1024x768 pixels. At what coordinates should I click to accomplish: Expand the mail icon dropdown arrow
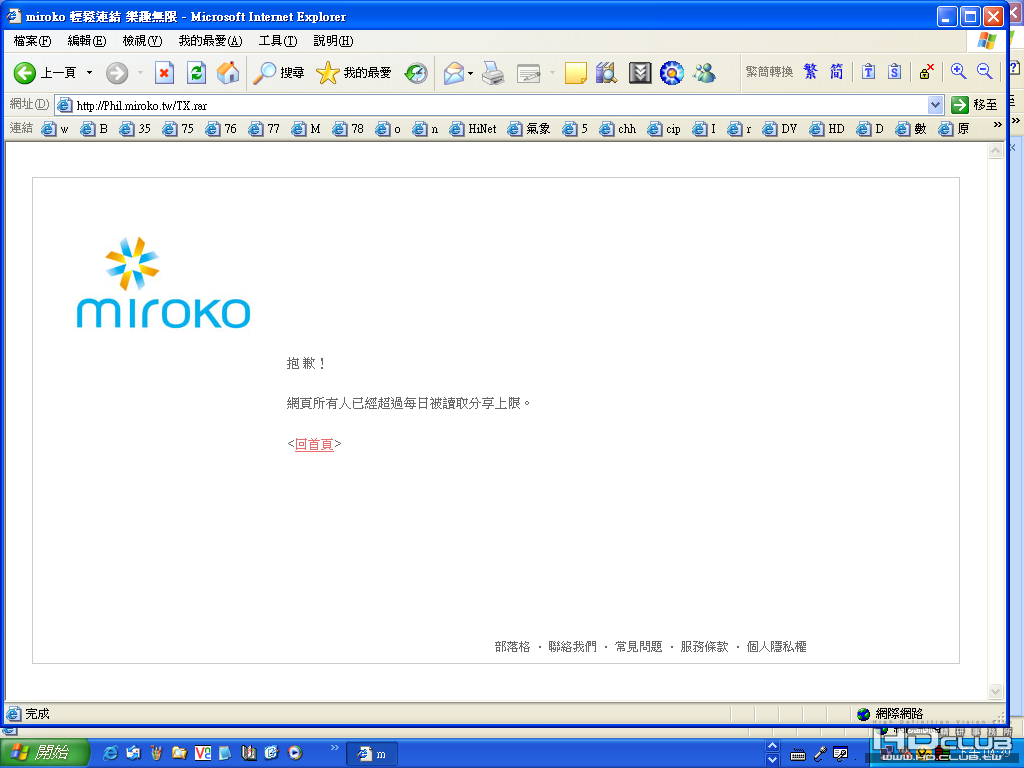point(470,72)
